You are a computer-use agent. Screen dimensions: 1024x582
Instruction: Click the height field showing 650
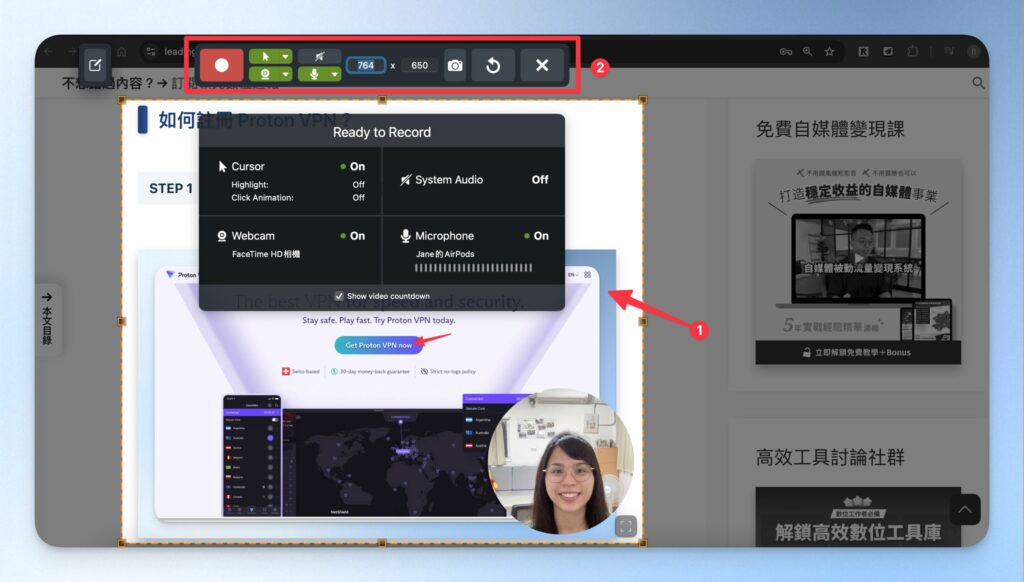pyautogui.click(x=420, y=65)
